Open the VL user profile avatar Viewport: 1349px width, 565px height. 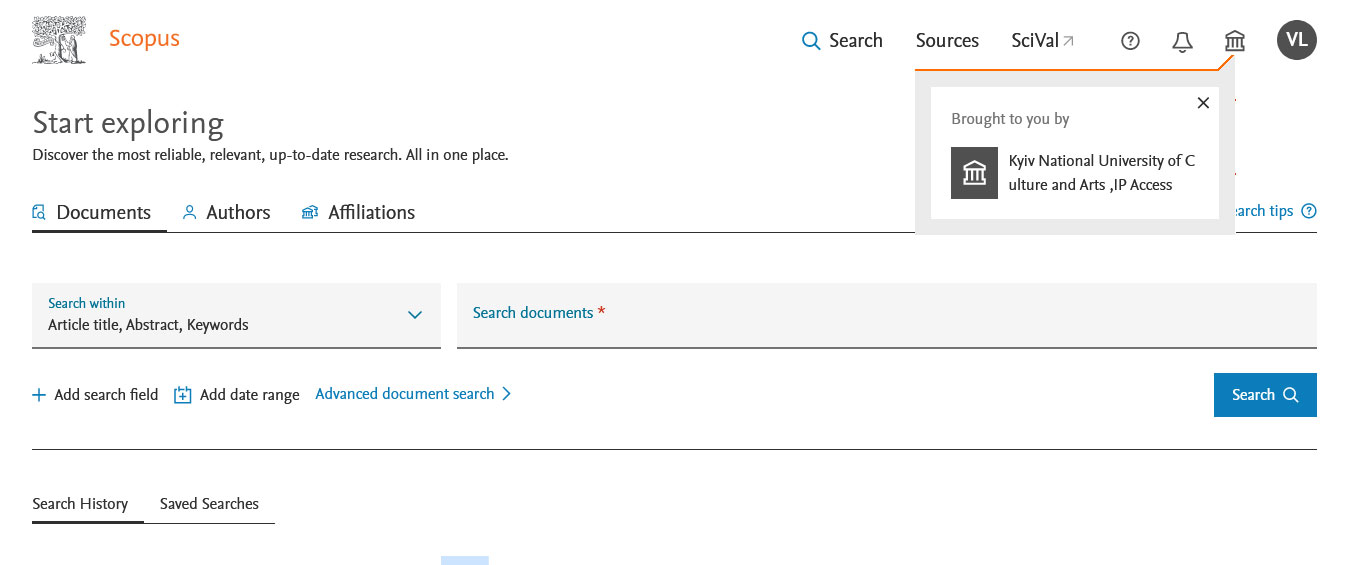coord(1296,40)
